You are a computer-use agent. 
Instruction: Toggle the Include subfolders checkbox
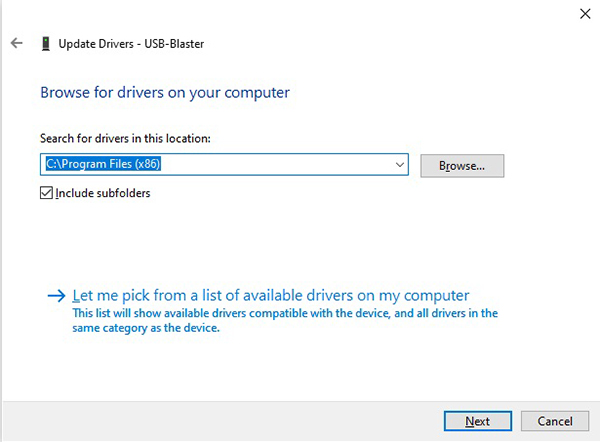coord(46,193)
